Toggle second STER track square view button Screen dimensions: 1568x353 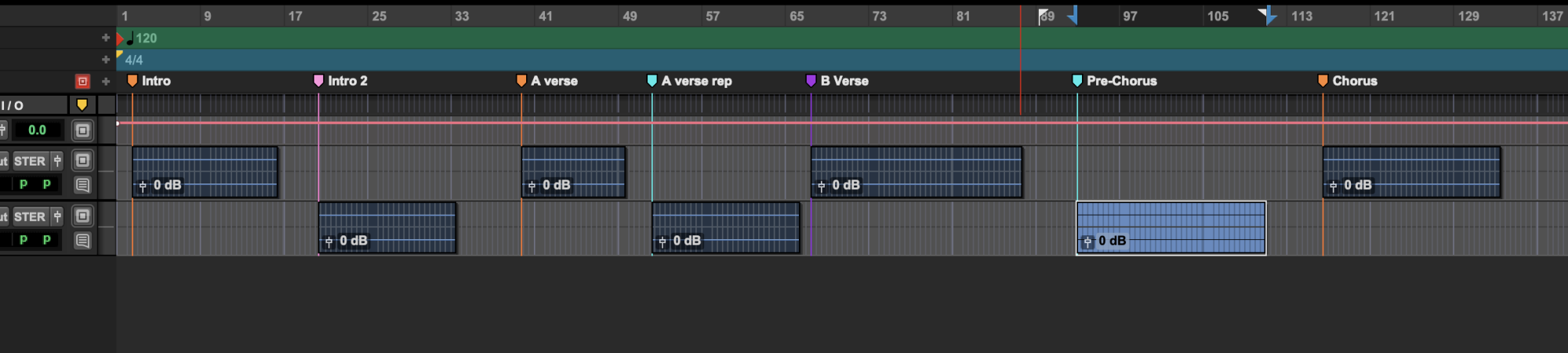pyautogui.click(x=82, y=217)
